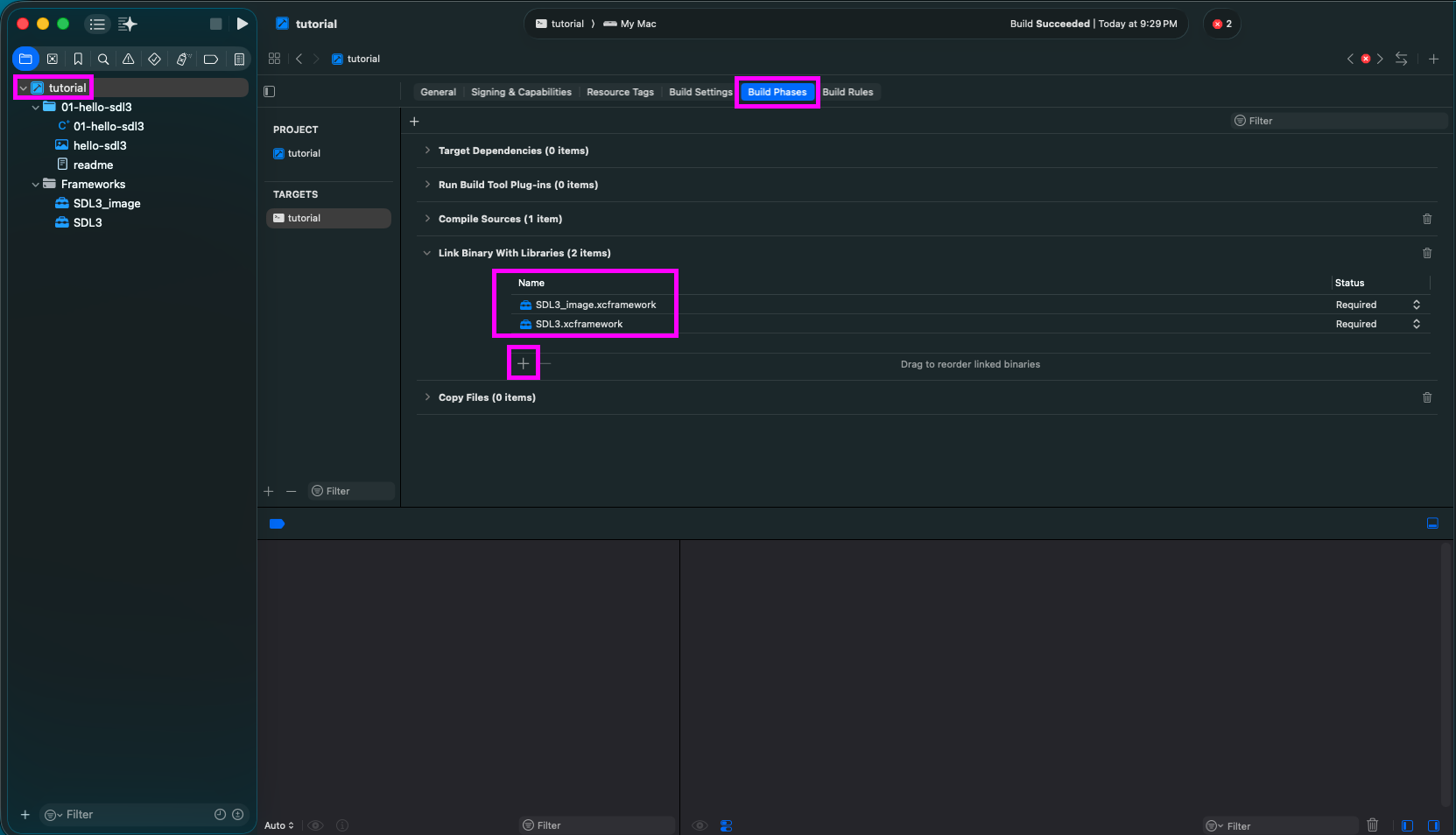Open the Source Control navigator
The height and width of the screenshot is (835, 1456).
[53, 59]
